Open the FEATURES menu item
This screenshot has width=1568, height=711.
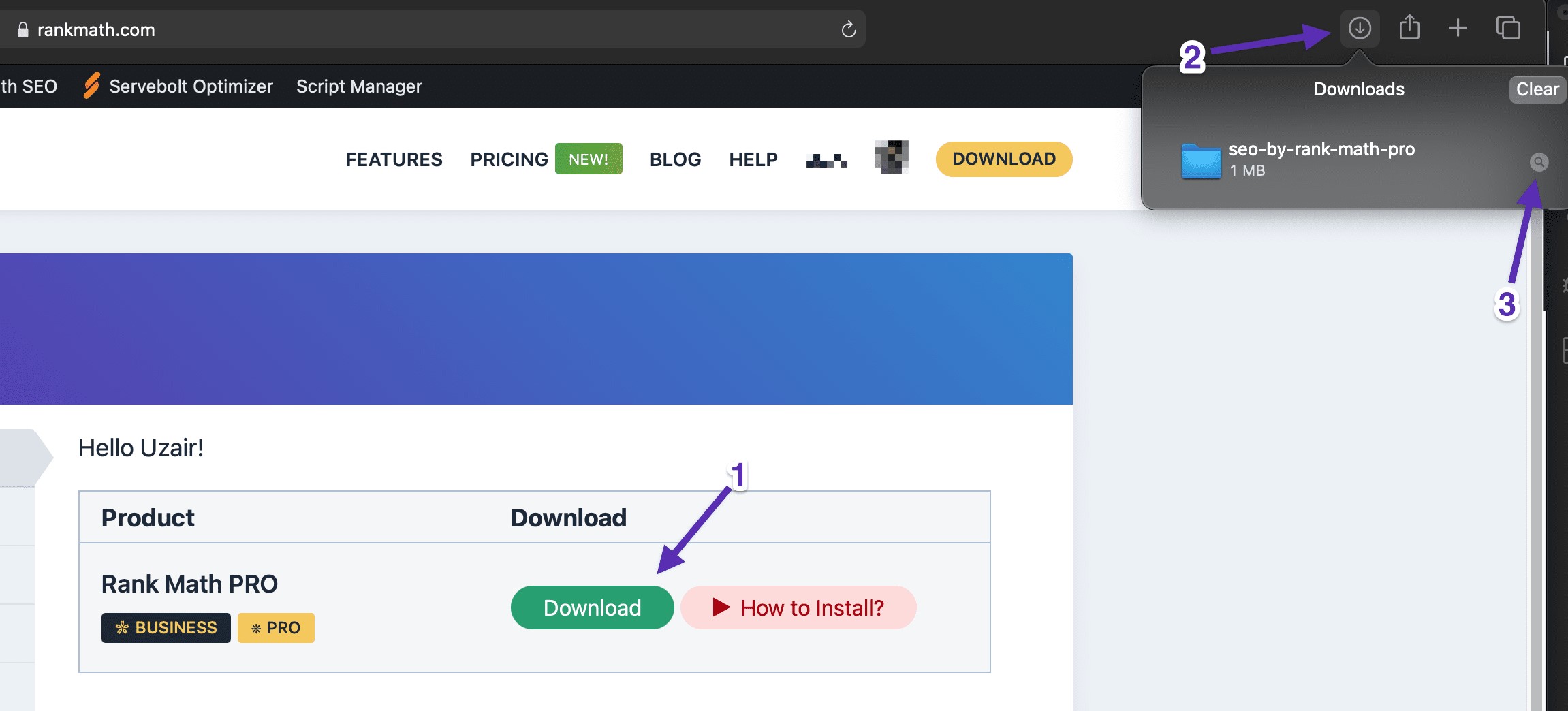coord(394,159)
